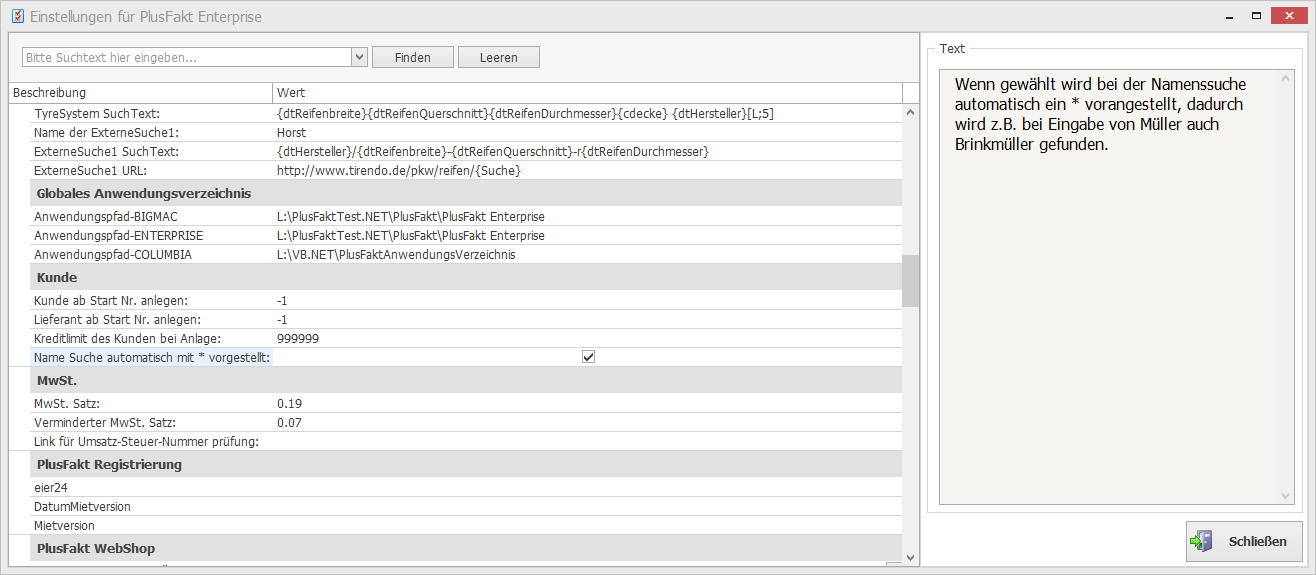Click the tirendo.de URL value
Viewport: 1316px width, 575px height.
tap(399, 171)
